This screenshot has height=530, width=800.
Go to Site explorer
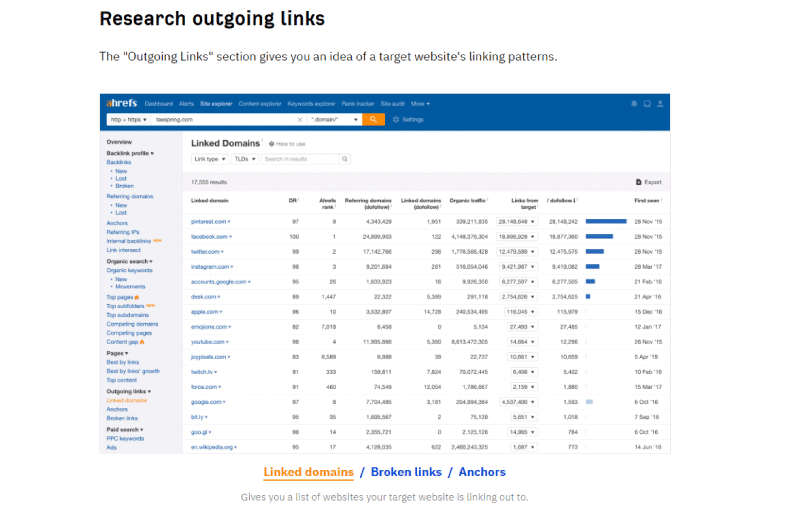pos(216,104)
